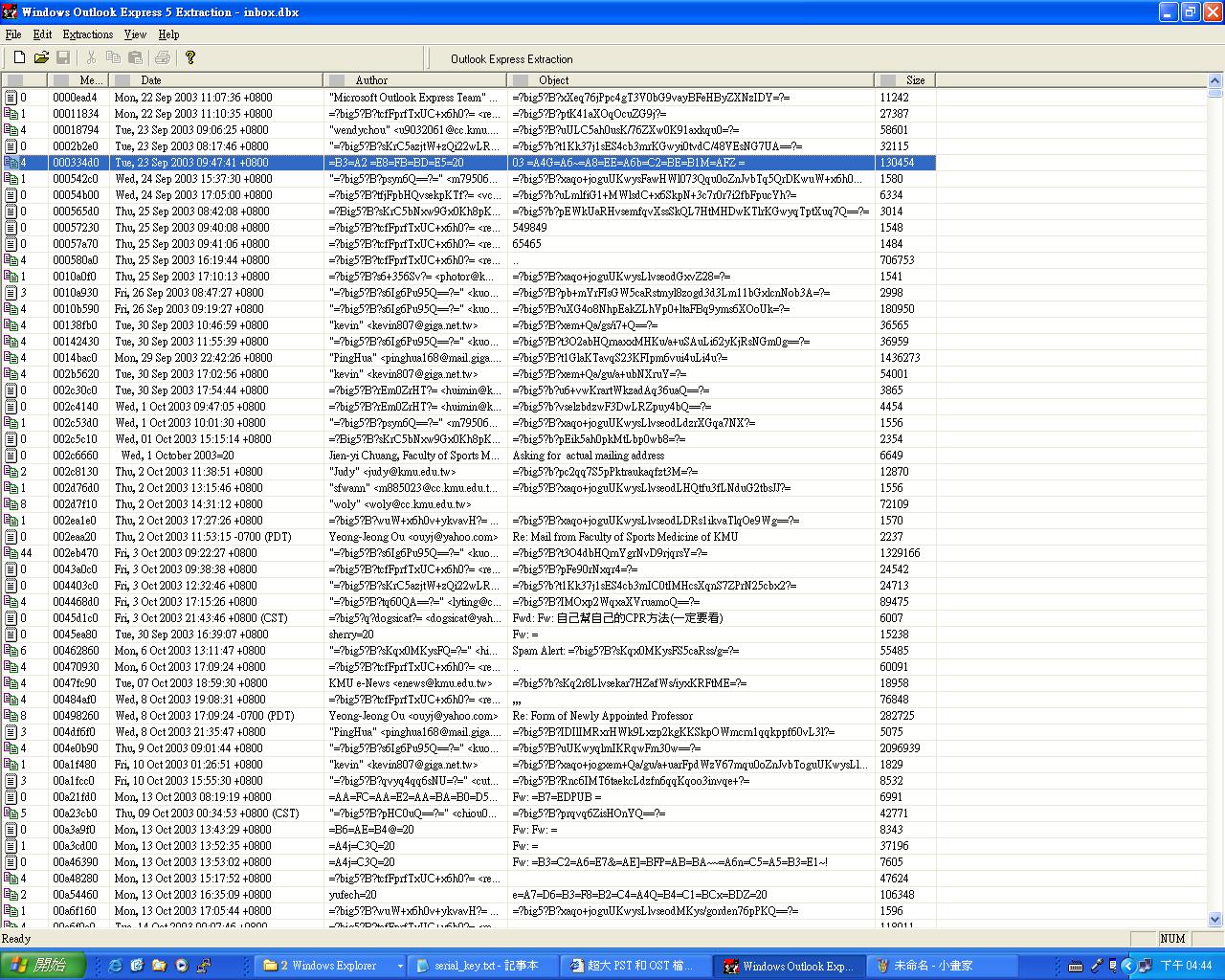Open the Help menu
The width and height of the screenshot is (1225, 980).
point(168,34)
